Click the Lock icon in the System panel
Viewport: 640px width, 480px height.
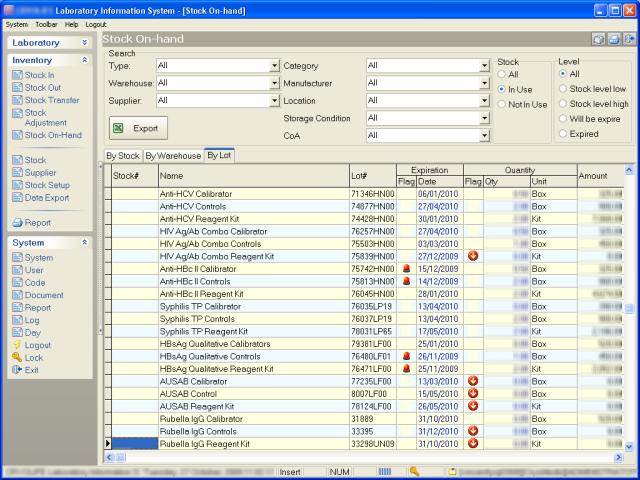tap(17, 357)
